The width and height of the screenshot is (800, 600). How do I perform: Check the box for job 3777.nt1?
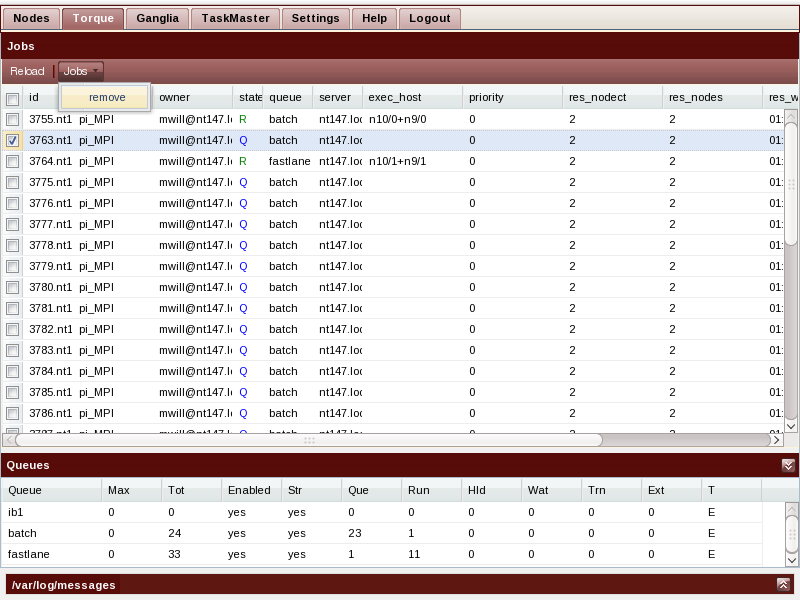click(x=13, y=224)
